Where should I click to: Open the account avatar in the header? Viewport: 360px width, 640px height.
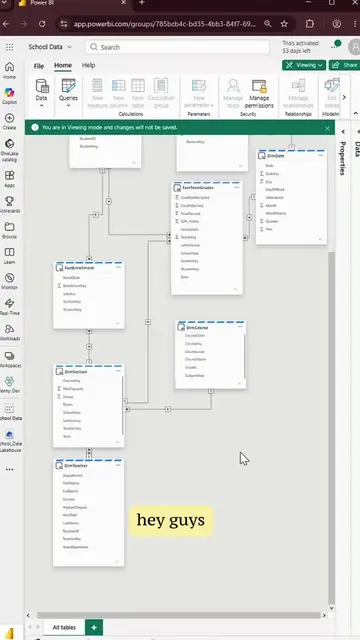(354, 47)
